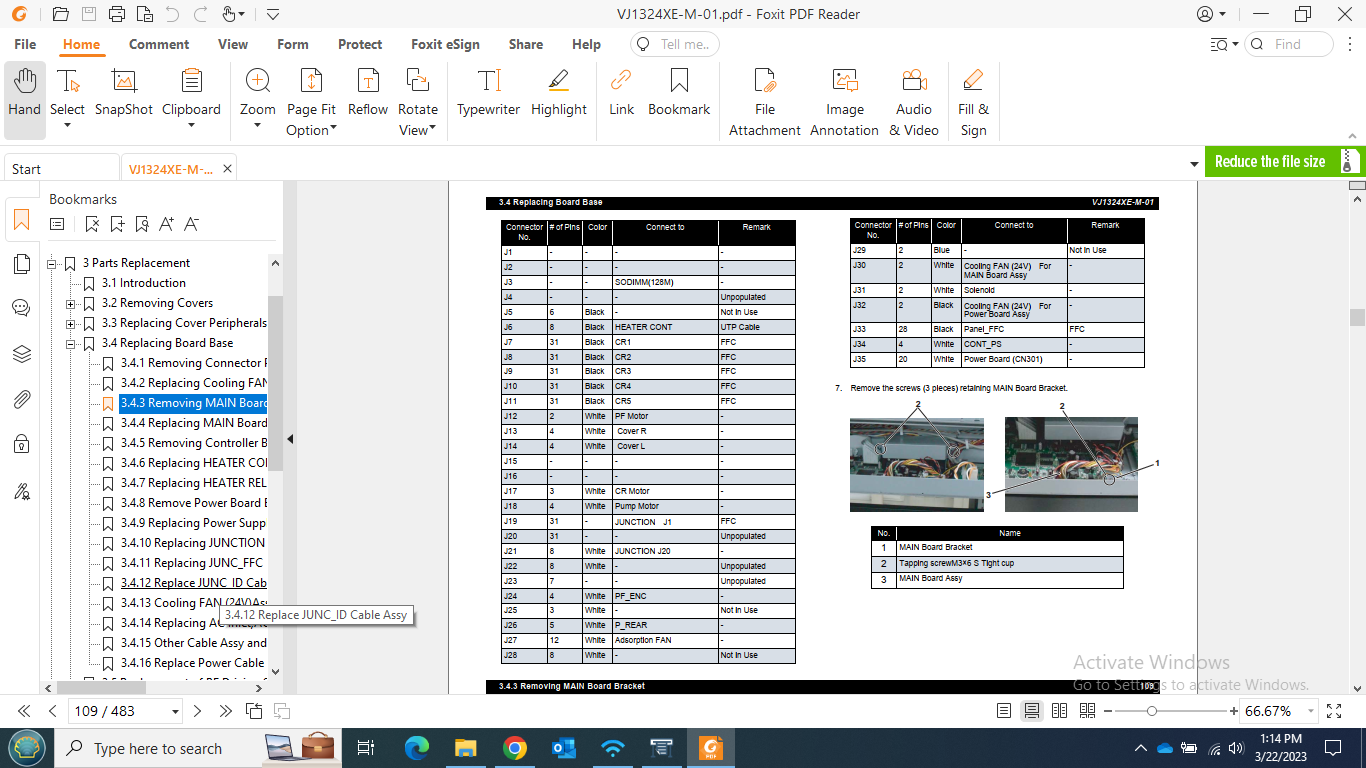Open Chrome from the taskbar
The height and width of the screenshot is (768, 1366).
pyautogui.click(x=514, y=748)
